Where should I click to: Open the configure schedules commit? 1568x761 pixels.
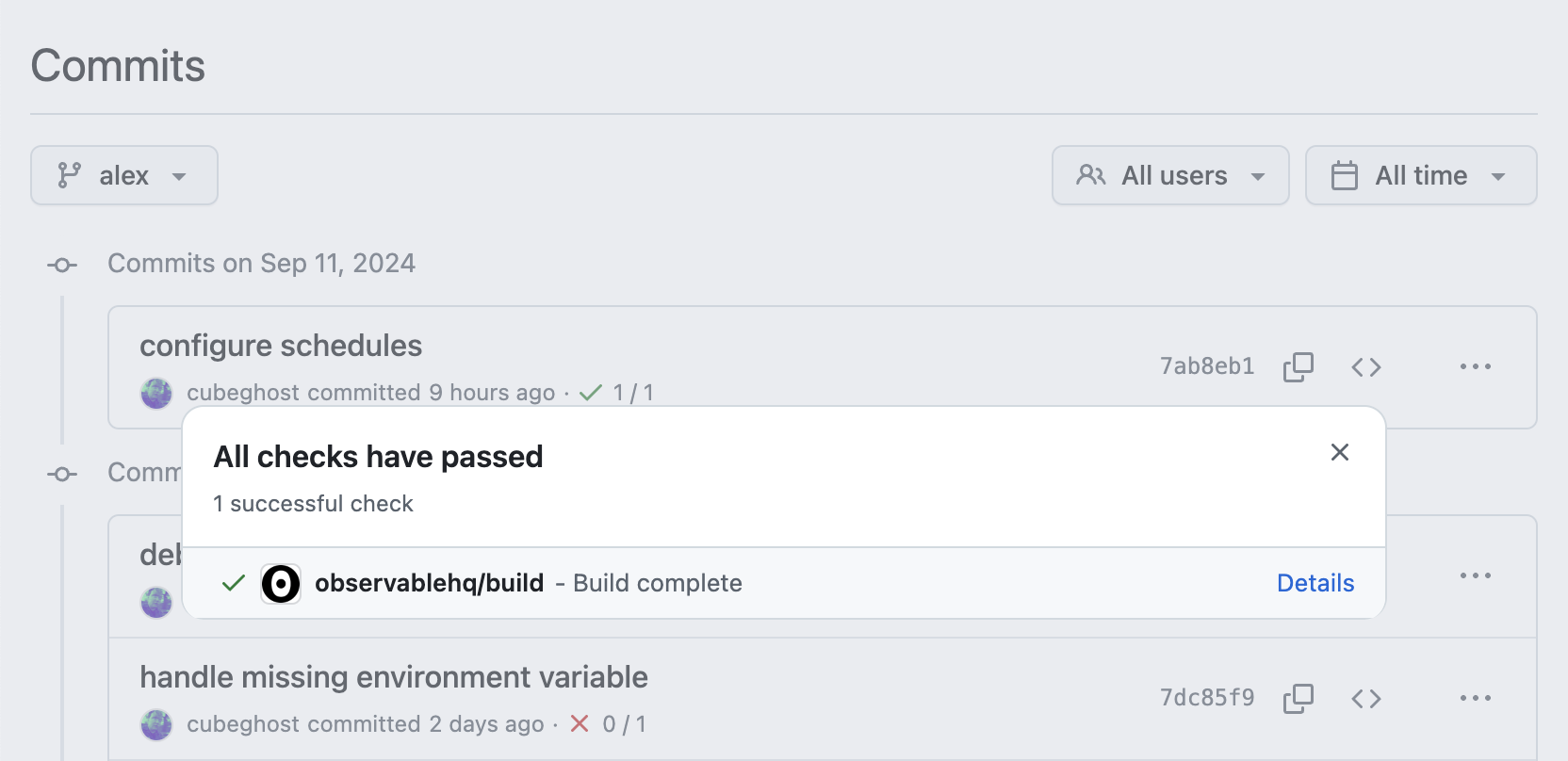click(280, 345)
